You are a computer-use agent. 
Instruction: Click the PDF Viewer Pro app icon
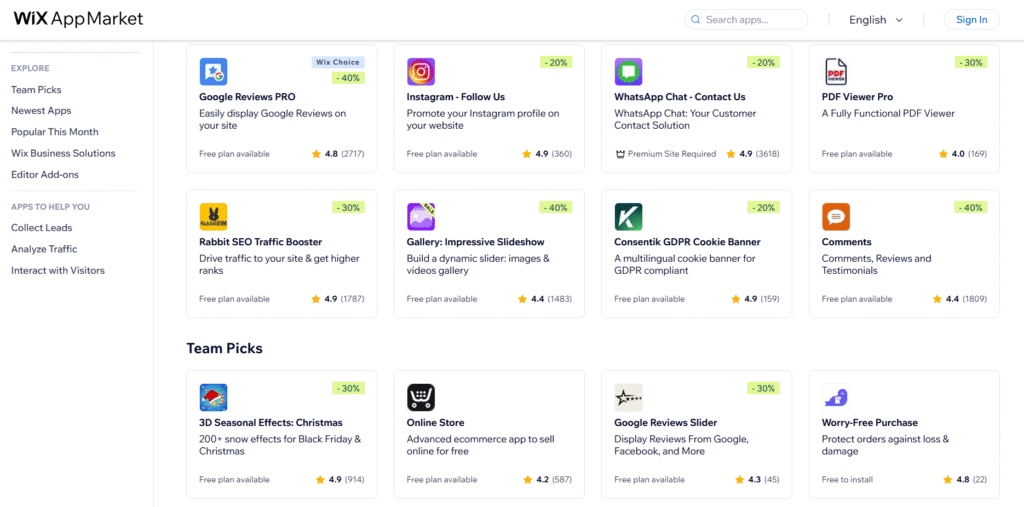(836, 72)
